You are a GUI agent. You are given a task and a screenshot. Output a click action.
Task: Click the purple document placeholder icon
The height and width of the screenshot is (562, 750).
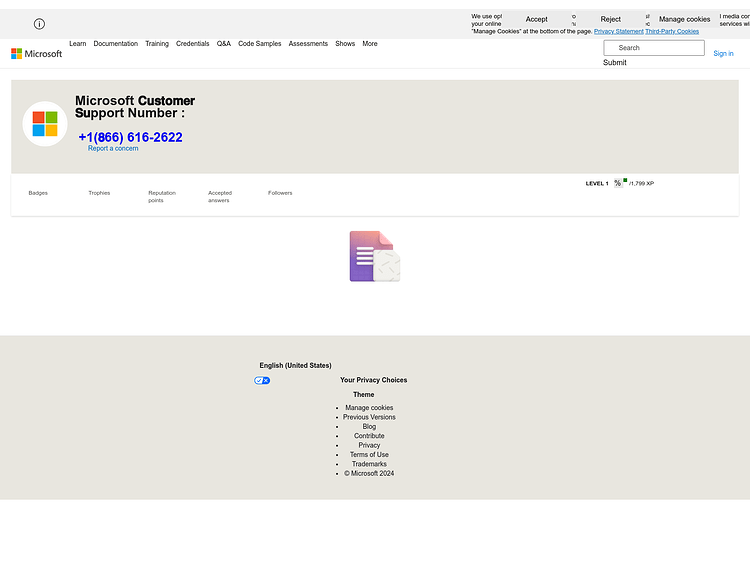(375, 256)
